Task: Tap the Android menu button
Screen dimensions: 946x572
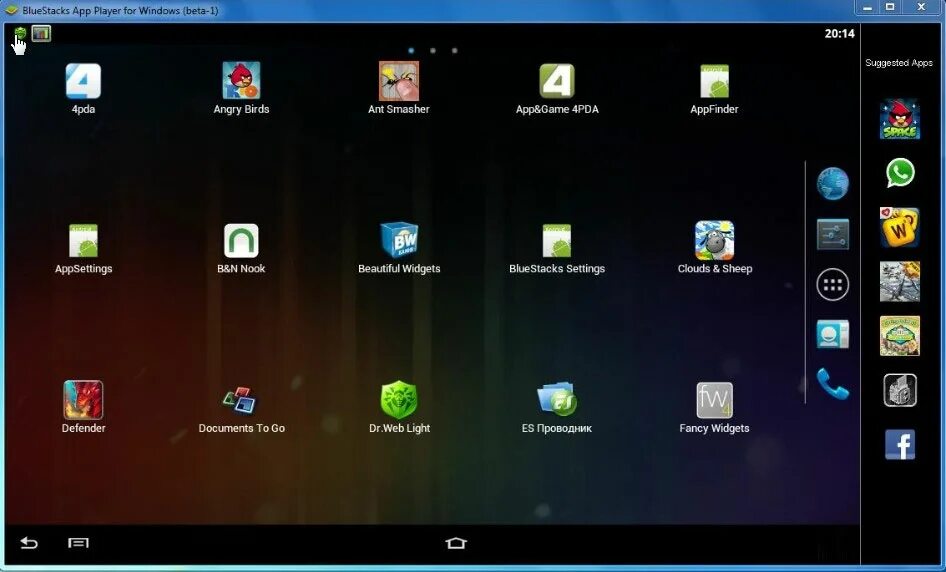Action: point(78,543)
